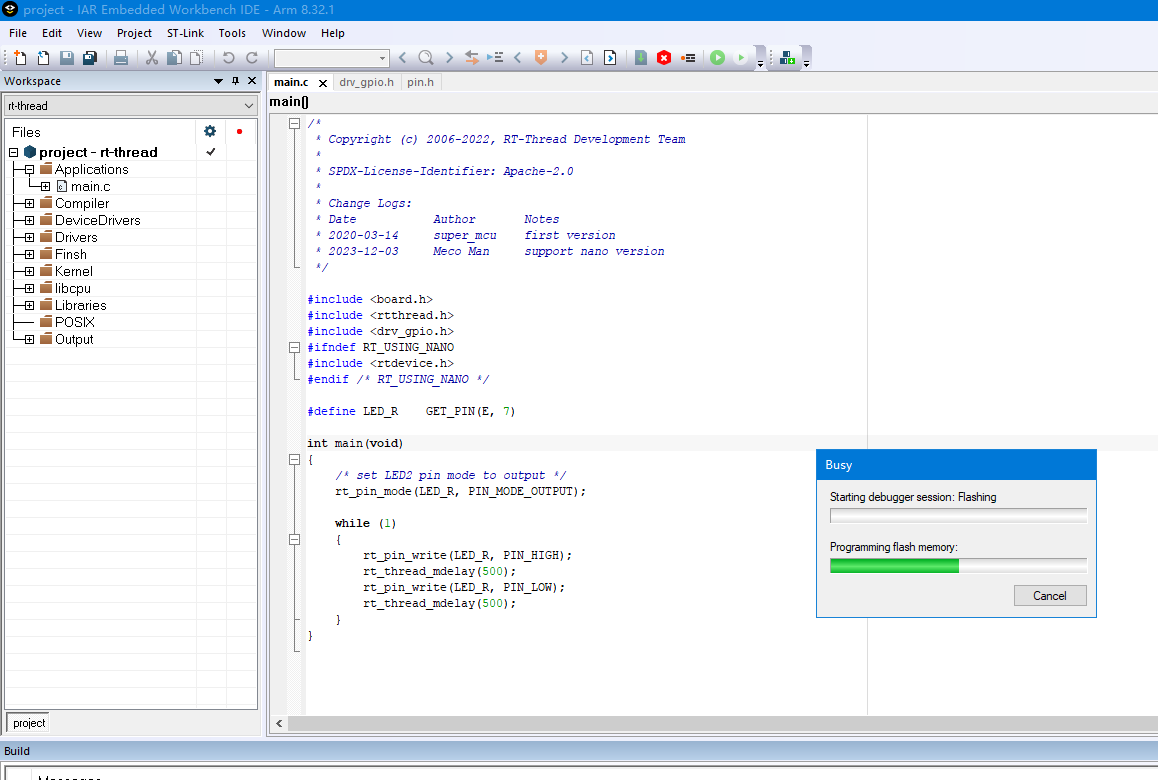This screenshot has width=1158, height=780.
Task: Click the Save All toolbar icon
Action: (90, 58)
